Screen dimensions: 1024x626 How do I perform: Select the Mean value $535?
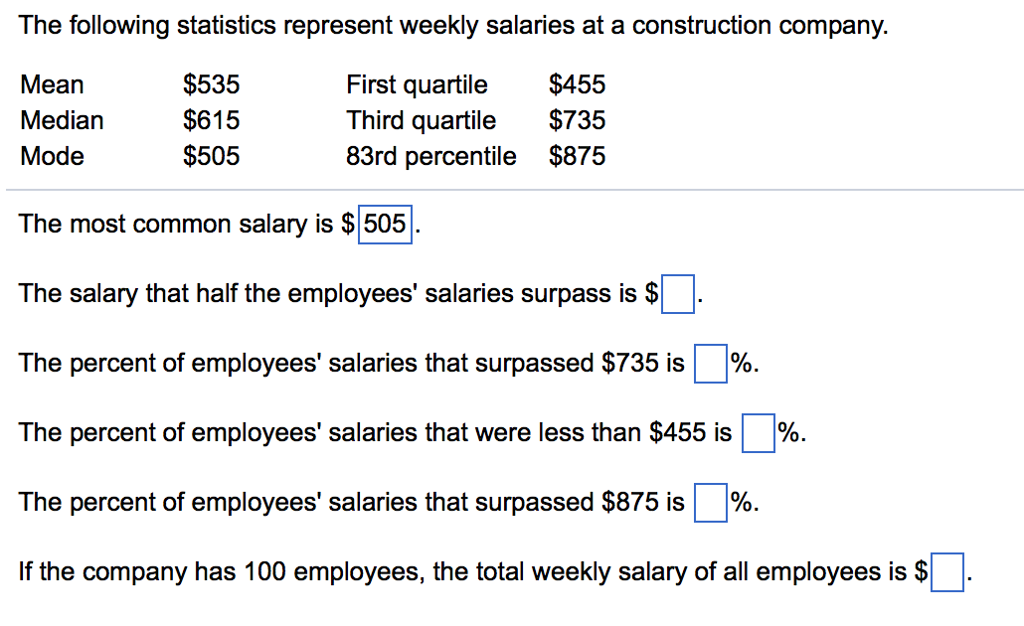[x=210, y=84]
